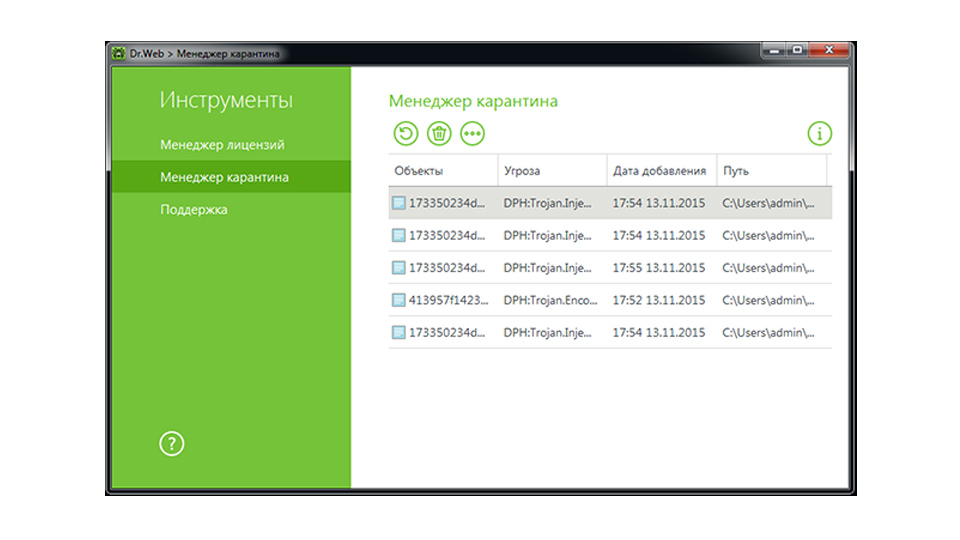Sort by Дата добавления column header
Image resolution: width=960 pixels, height=540 pixels.
pyautogui.click(x=660, y=171)
